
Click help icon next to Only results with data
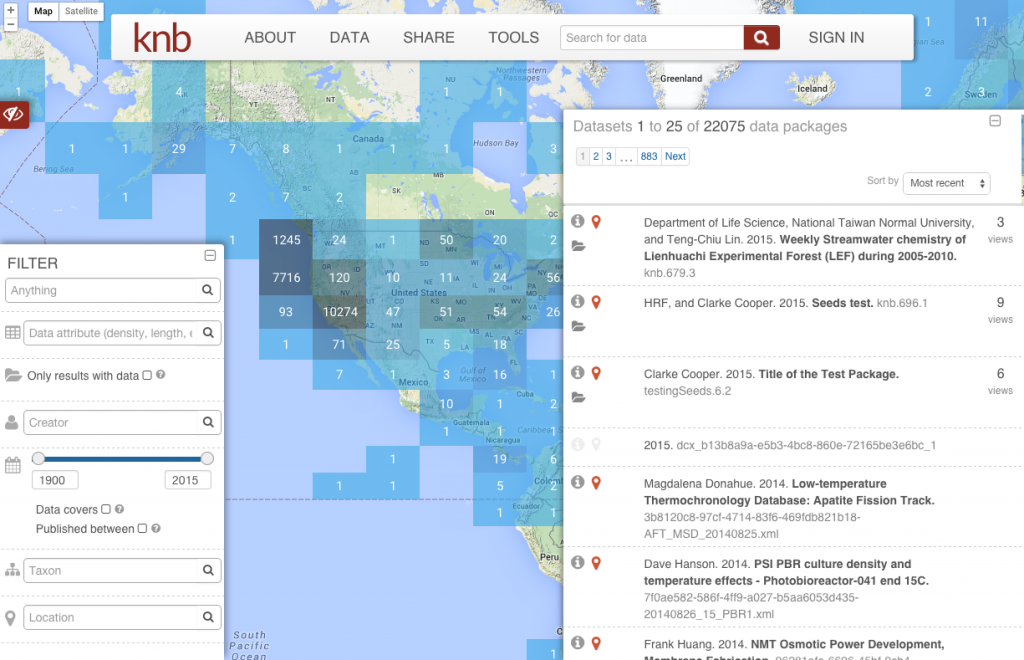[161, 376]
